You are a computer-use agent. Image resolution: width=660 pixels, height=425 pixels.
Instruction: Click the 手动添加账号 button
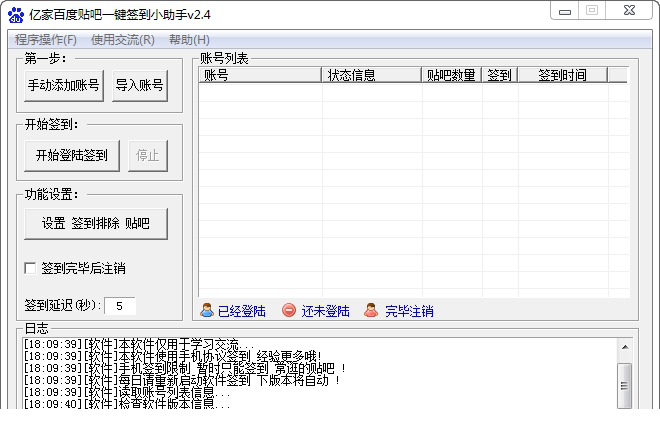pos(64,86)
